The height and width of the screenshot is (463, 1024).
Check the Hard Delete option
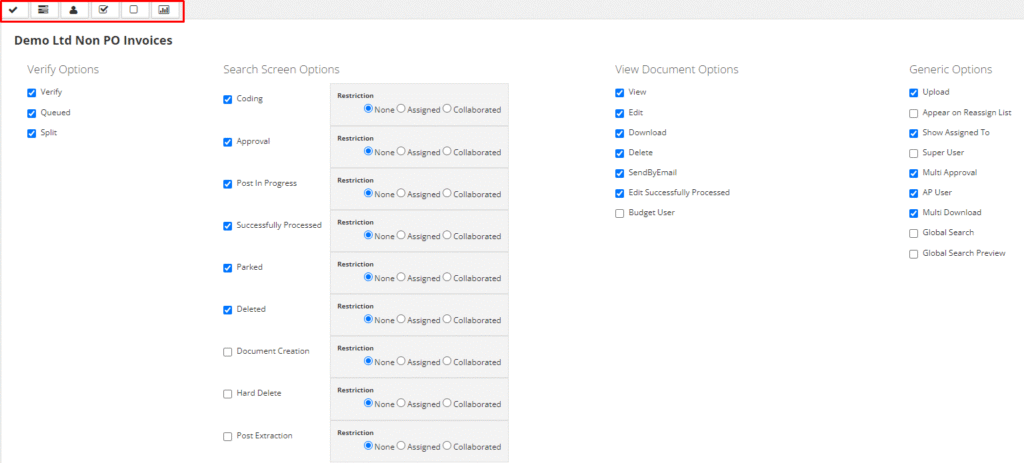(228, 394)
